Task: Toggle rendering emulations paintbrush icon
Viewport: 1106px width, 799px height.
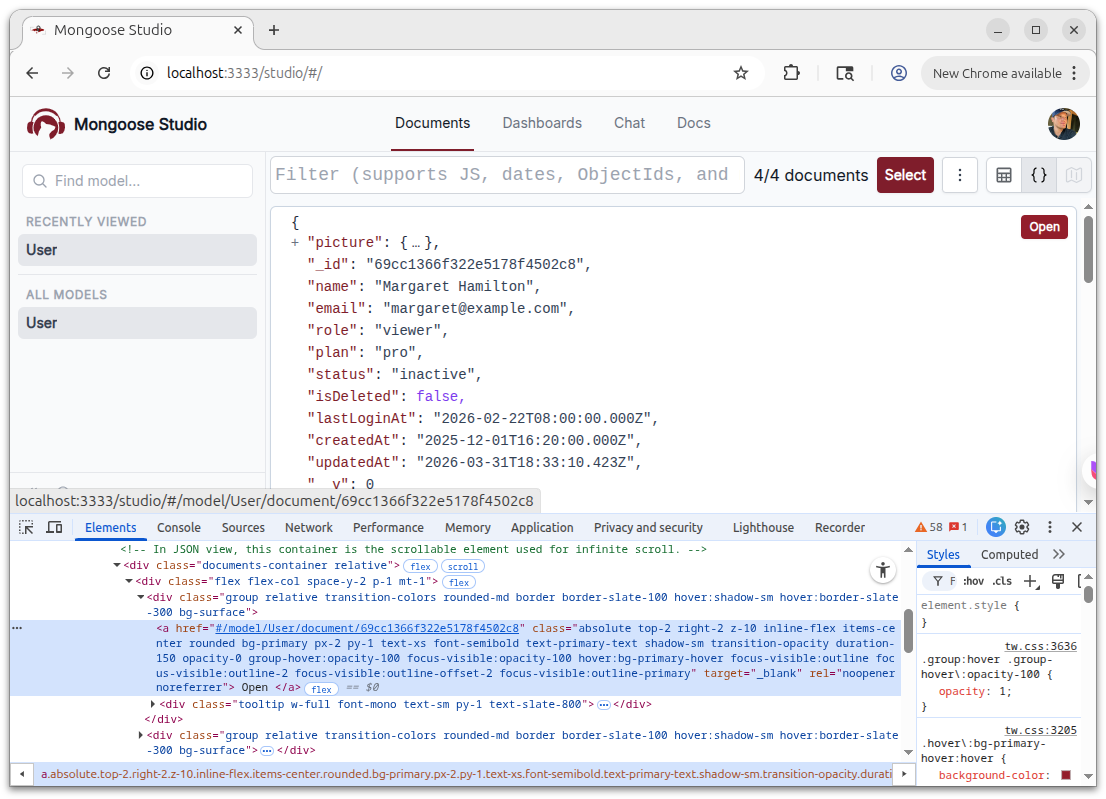Action: pyautogui.click(x=1057, y=581)
